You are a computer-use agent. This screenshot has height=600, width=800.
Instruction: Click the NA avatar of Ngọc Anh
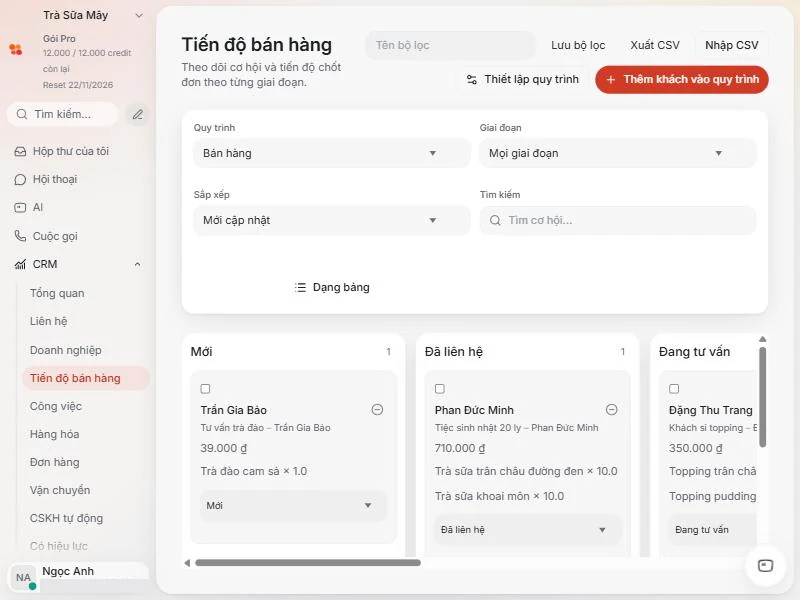[x=23, y=578]
